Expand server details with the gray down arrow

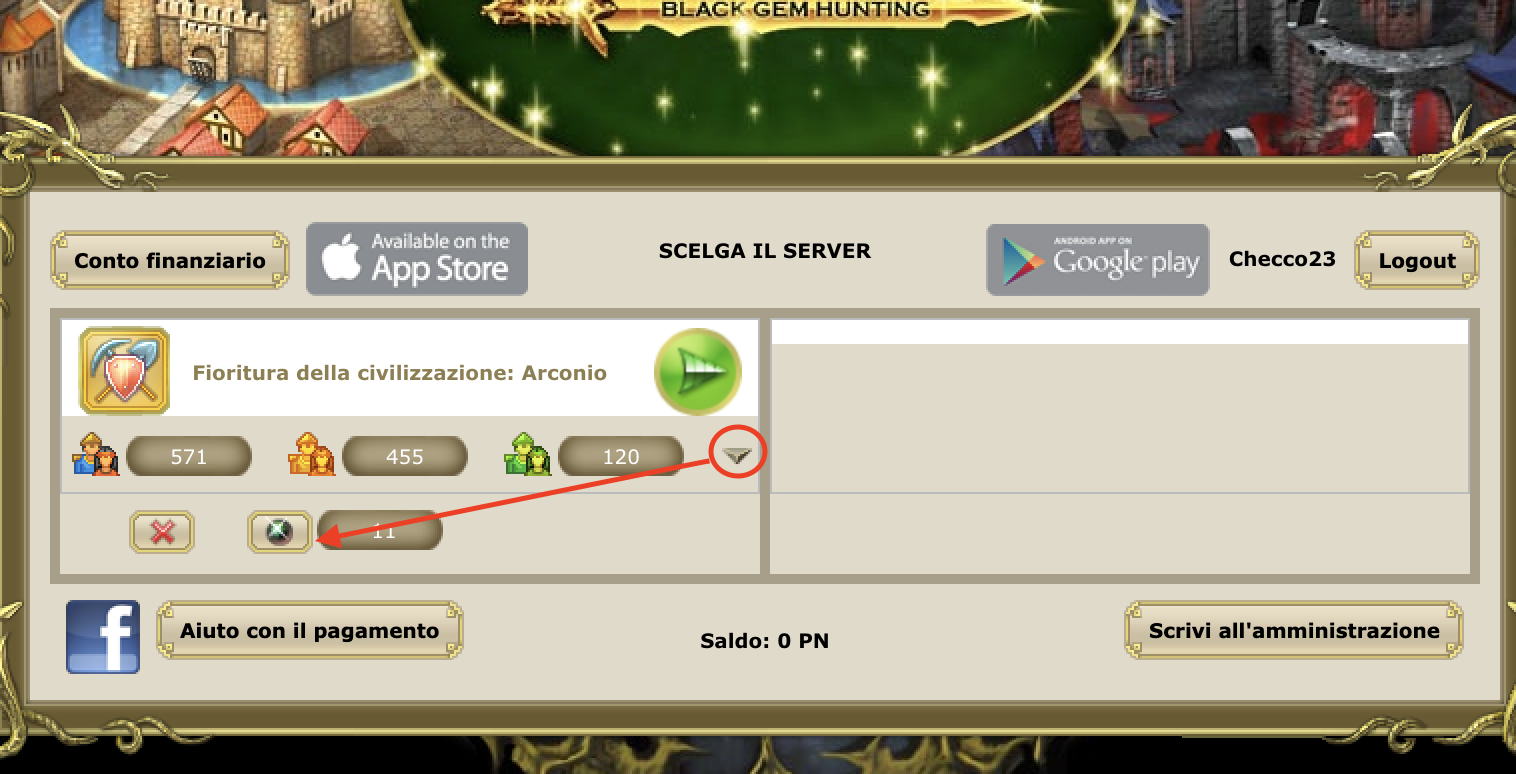(737, 456)
